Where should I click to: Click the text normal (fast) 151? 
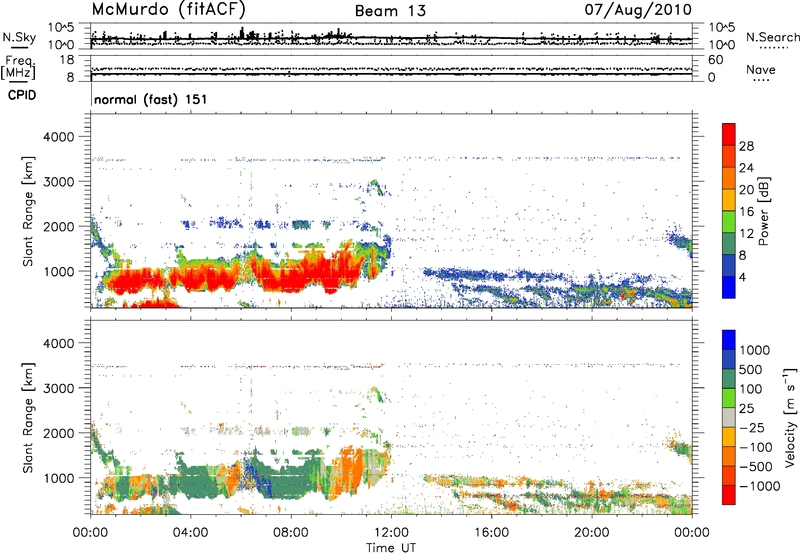(151, 99)
